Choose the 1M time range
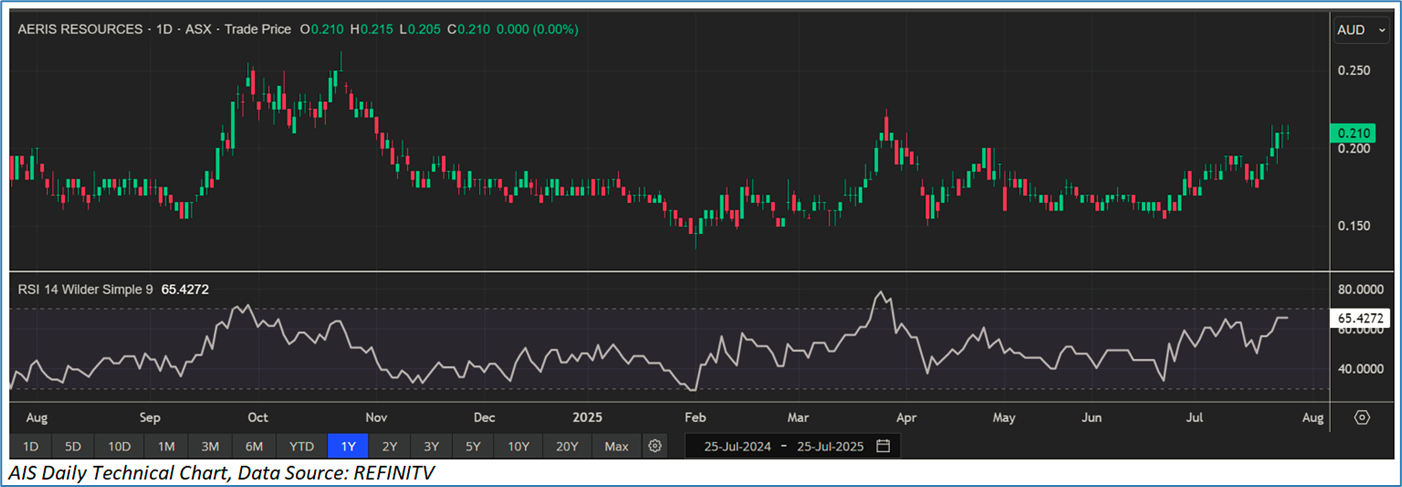Image resolution: width=1402 pixels, height=487 pixels. click(x=166, y=445)
